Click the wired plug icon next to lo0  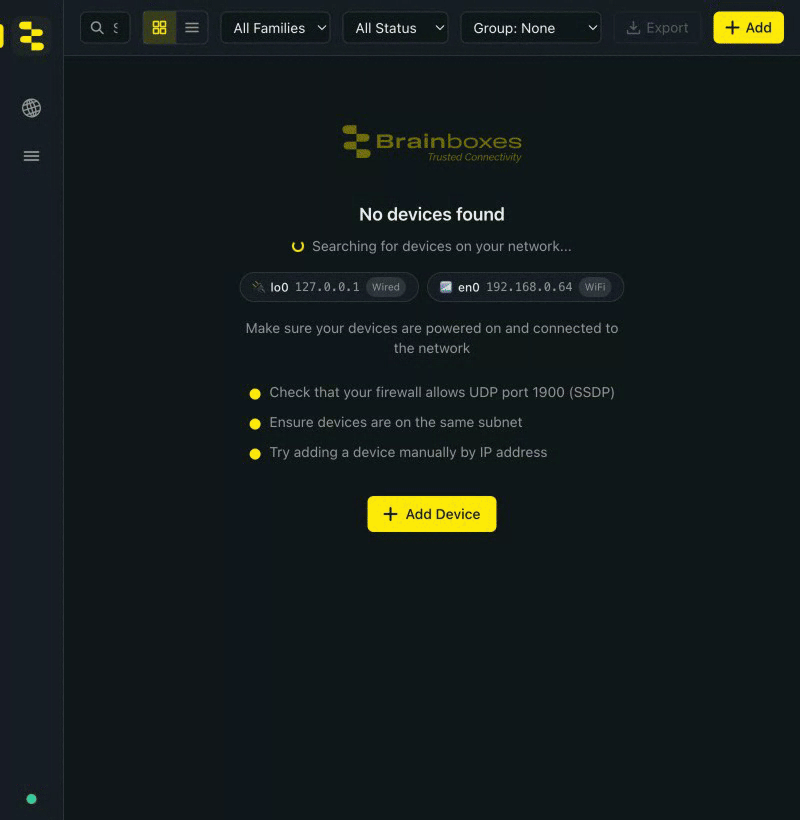tap(258, 287)
